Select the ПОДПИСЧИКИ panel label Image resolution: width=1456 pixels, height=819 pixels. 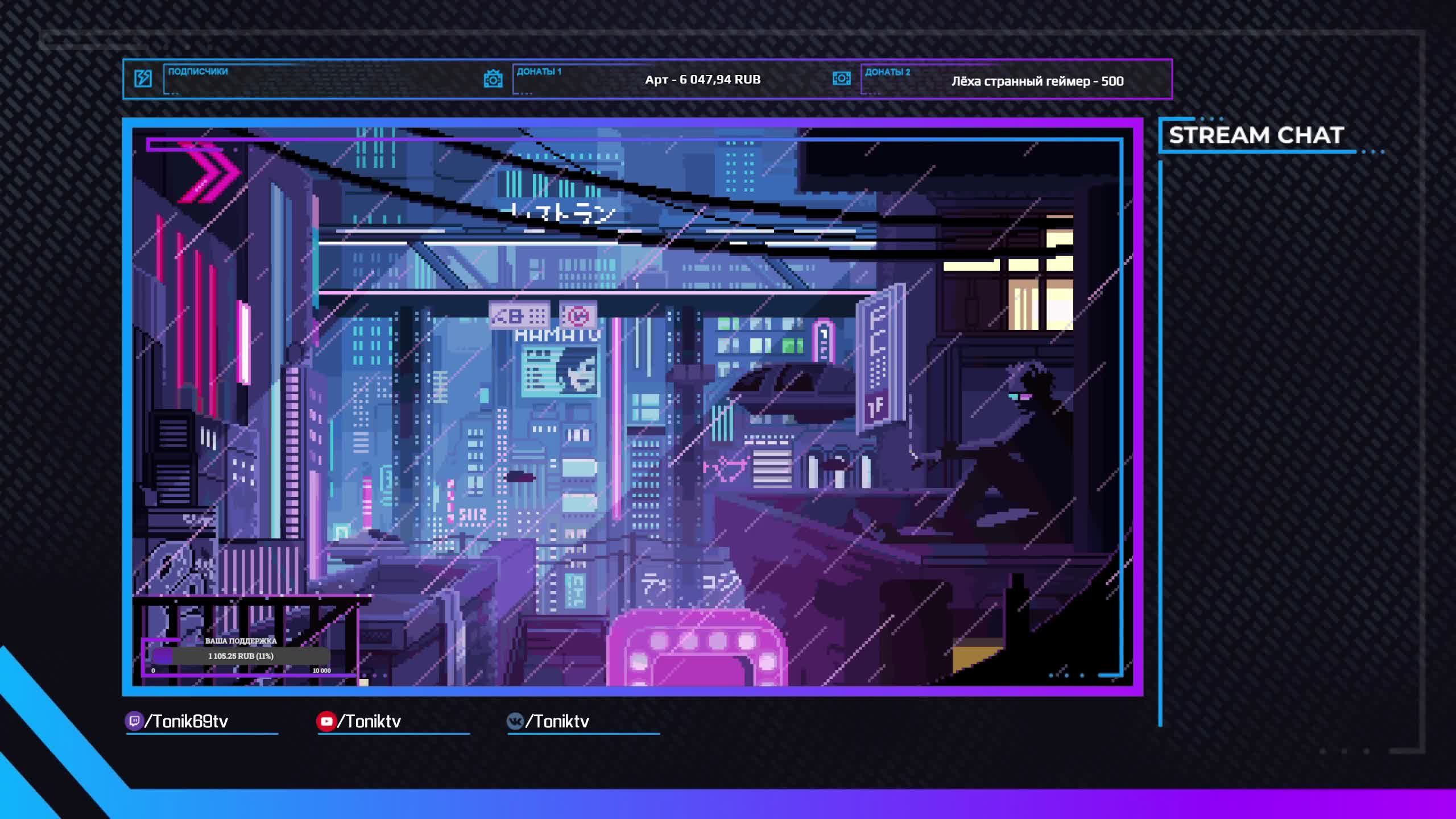pos(197,72)
